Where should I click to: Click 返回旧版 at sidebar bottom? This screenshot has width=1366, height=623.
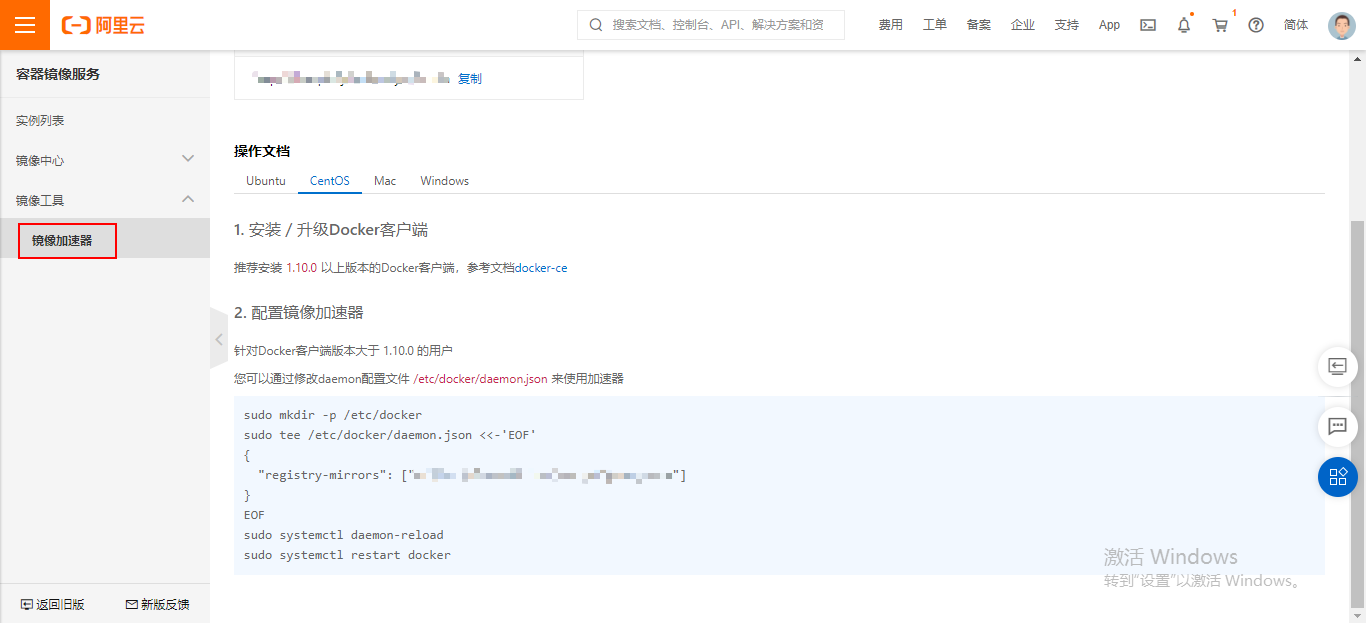[53, 604]
